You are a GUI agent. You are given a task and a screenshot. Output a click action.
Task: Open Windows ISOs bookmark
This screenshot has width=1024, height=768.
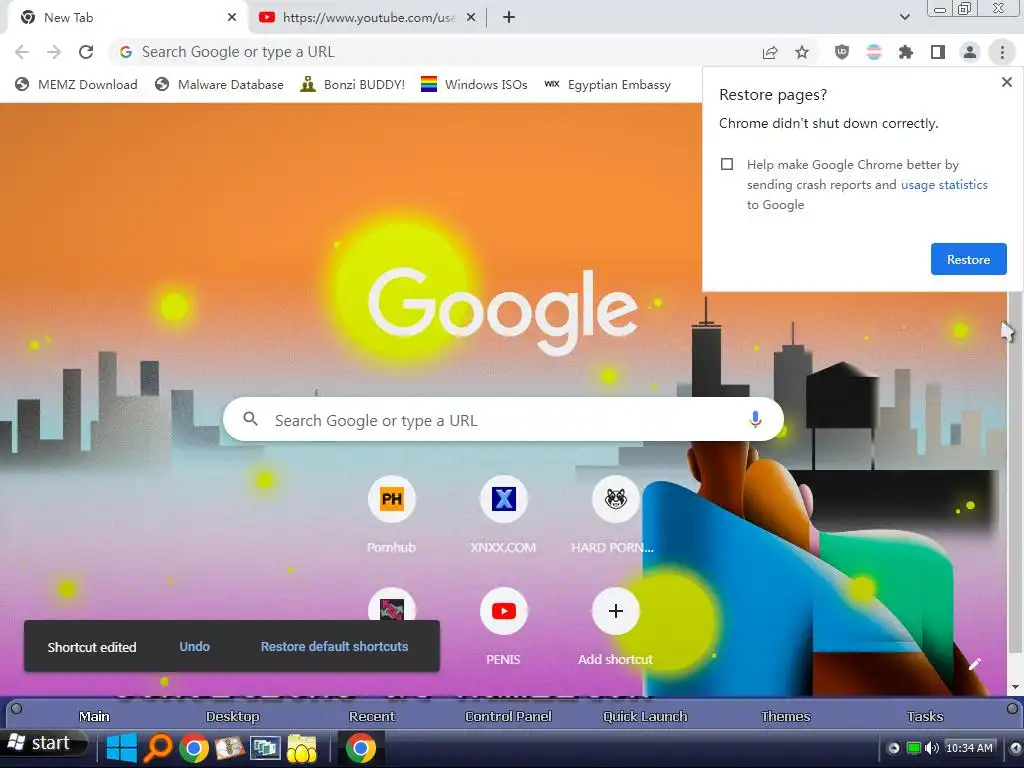474,84
